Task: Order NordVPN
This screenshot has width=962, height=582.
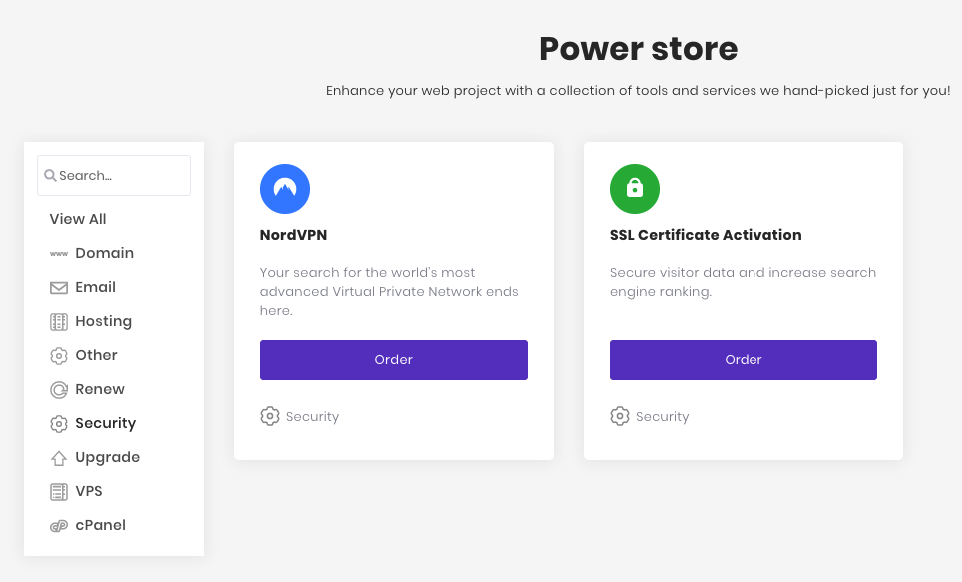Action: [x=393, y=360]
